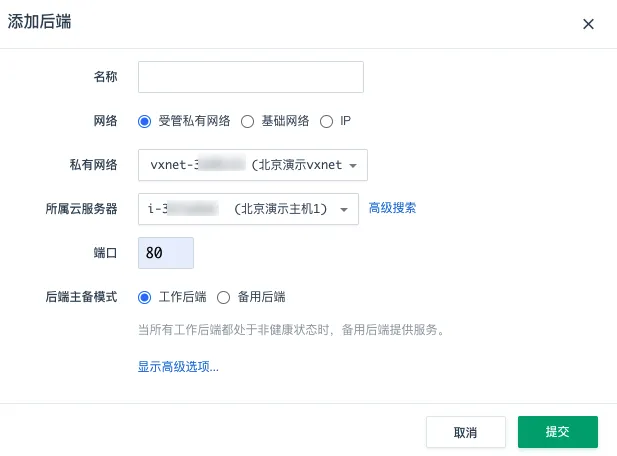The height and width of the screenshot is (456, 617).
Task: Click the 名称 text input field
Action: tap(250, 77)
